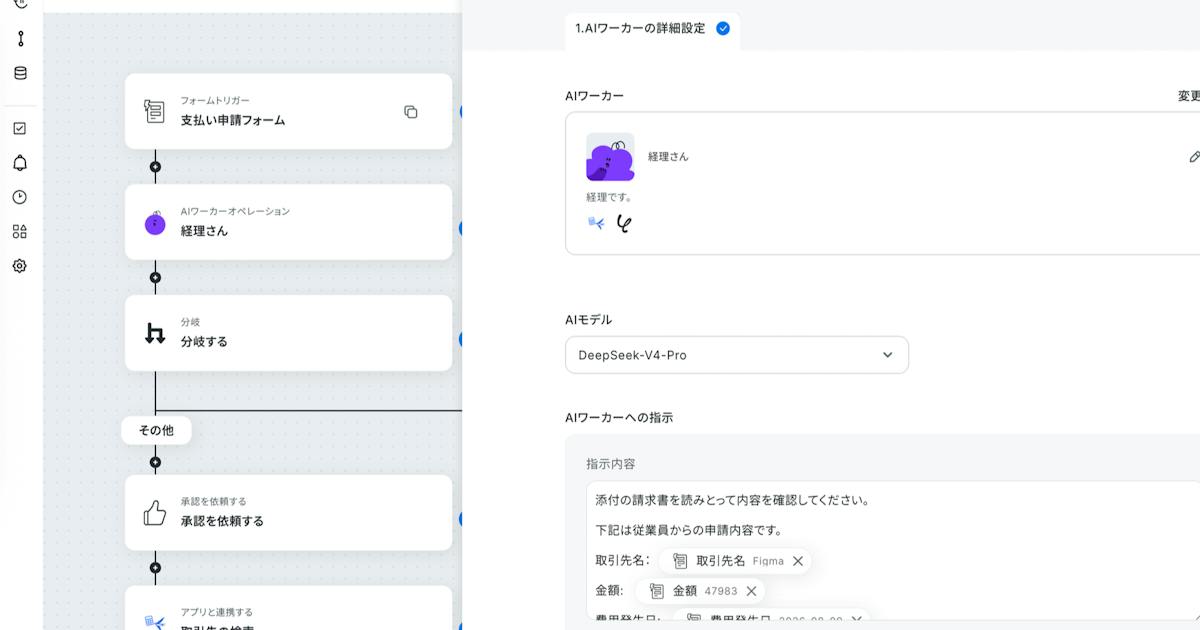Click the pencil edit icon for 経理さん worker

[1194, 157]
